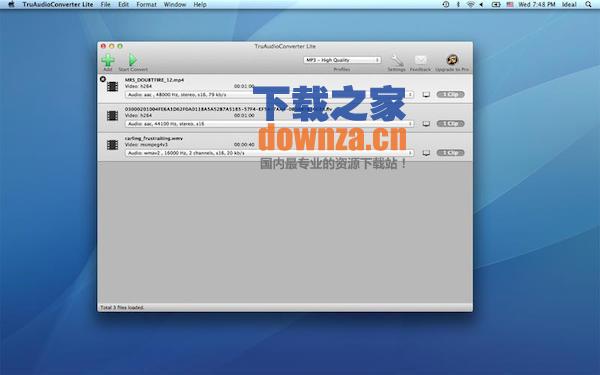
Task: Click the 1 Clip button for the .flv file
Action: (x=450, y=124)
